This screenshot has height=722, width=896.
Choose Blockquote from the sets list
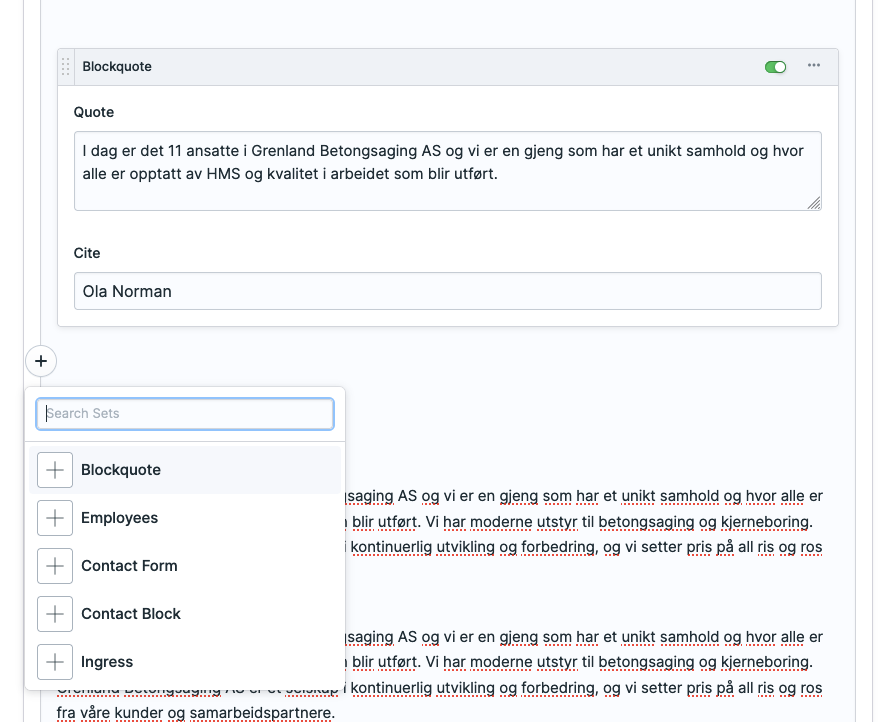[121, 470]
